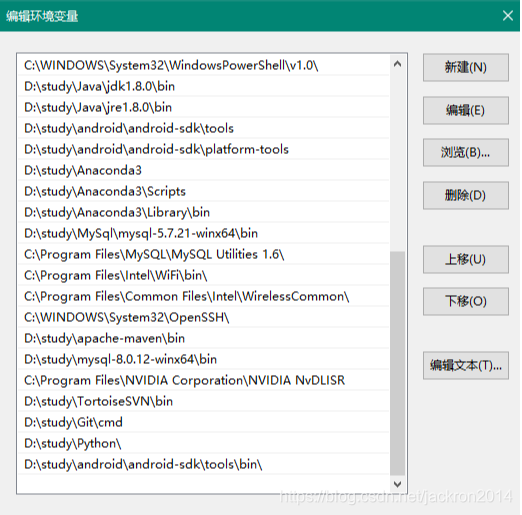Click the vertical scrollbar thumb
This screenshot has height=515, width=522.
pos(397,363)
